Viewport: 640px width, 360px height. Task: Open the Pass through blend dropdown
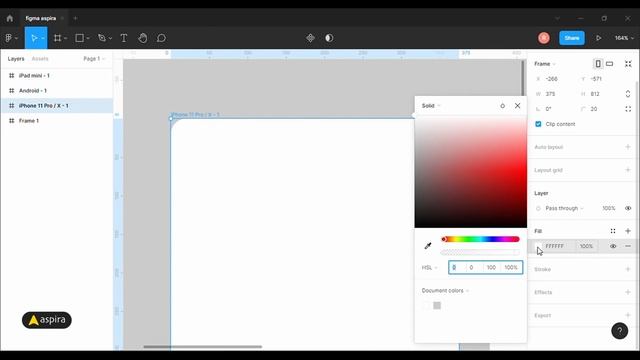564,208
